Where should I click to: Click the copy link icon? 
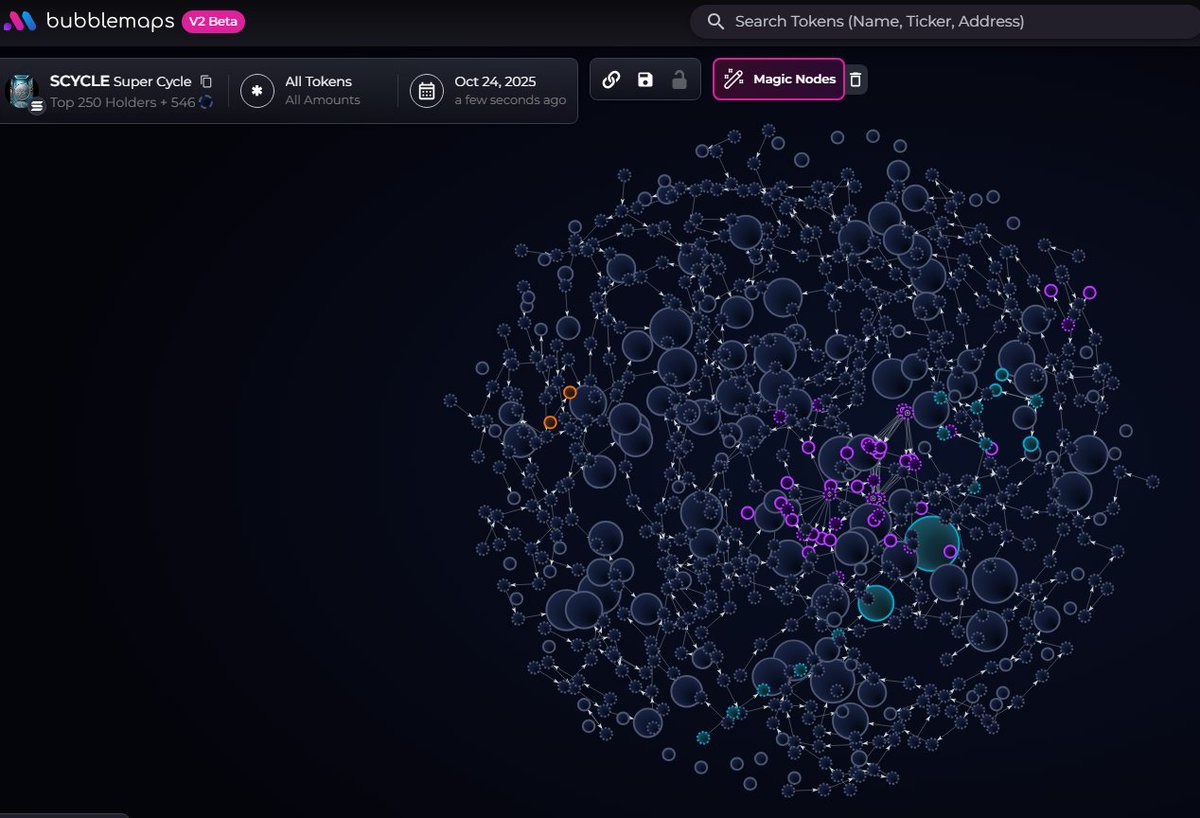pos(611,80)
